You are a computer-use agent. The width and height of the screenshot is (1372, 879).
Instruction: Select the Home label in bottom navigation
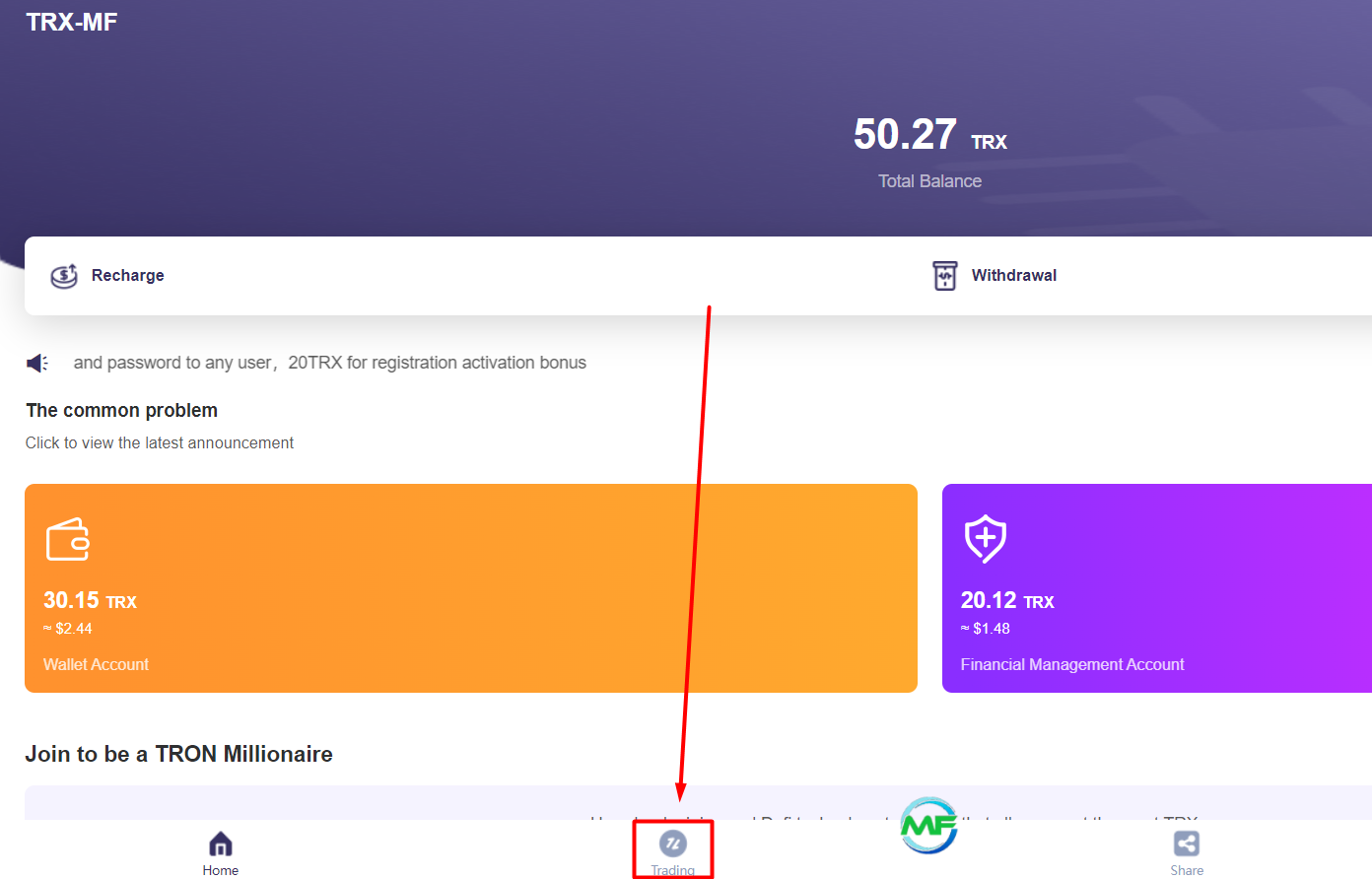click(221, 870)
